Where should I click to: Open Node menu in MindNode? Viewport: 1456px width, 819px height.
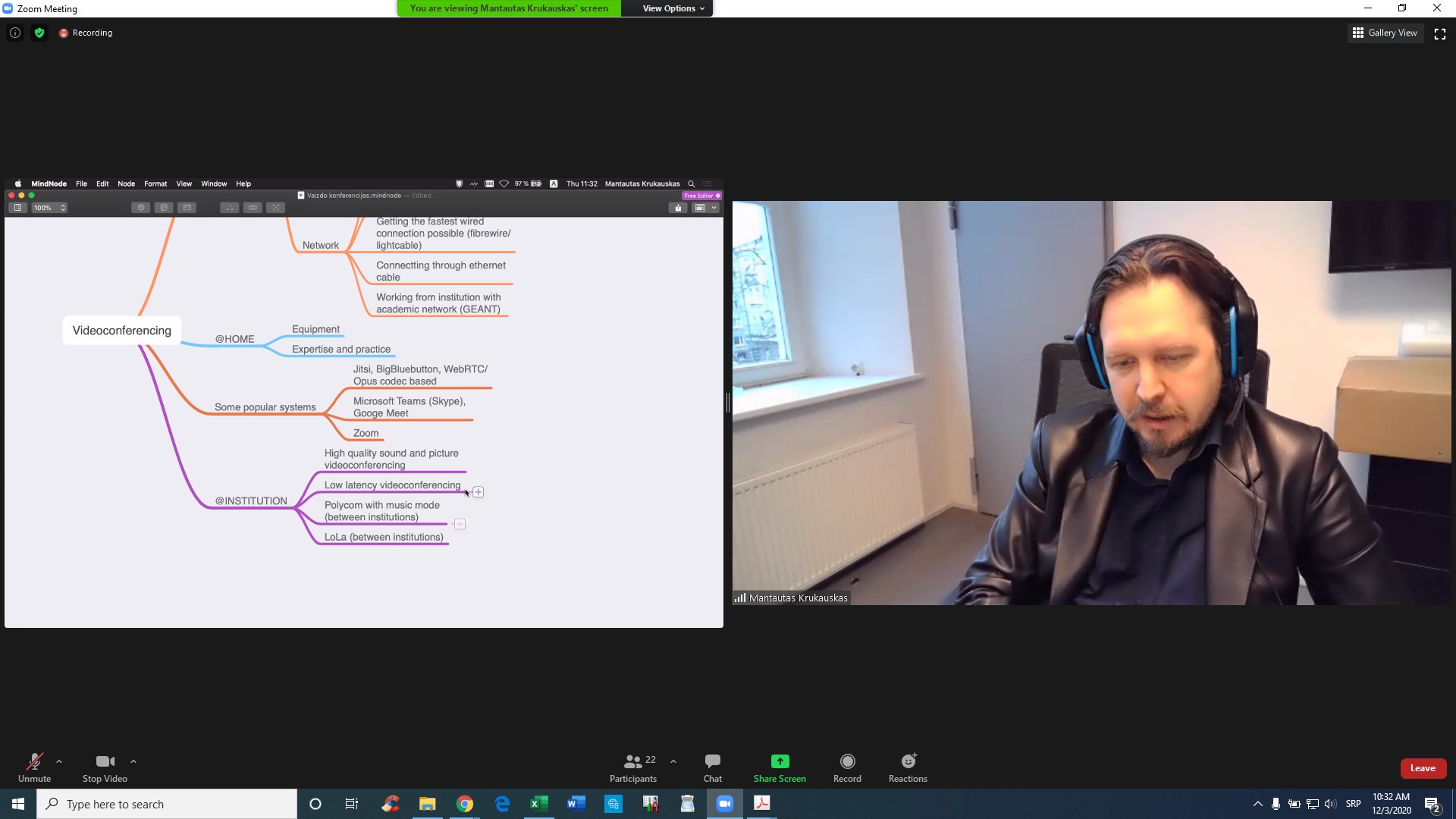tap(126, 184)
